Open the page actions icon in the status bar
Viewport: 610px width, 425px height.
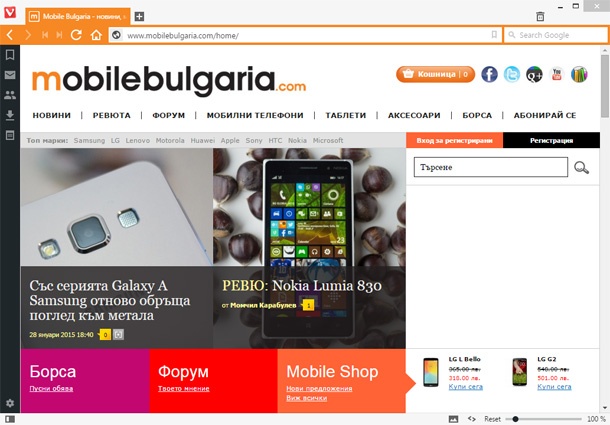(472, 419)
